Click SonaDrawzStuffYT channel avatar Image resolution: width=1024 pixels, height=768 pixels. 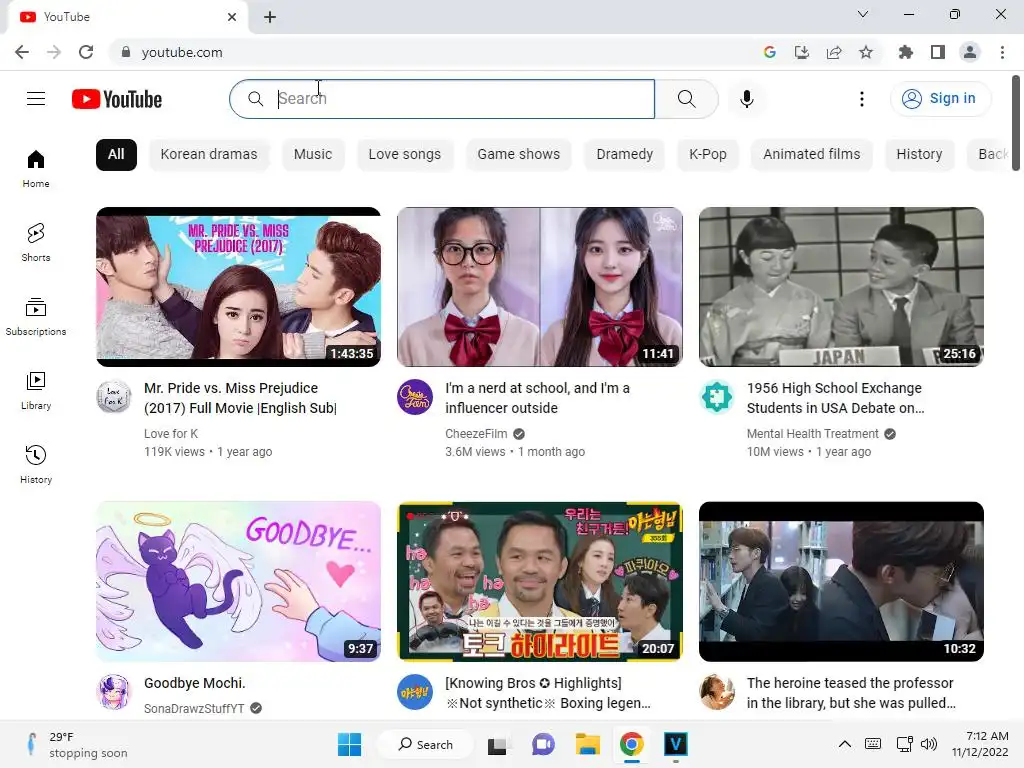tap(114, 692)
